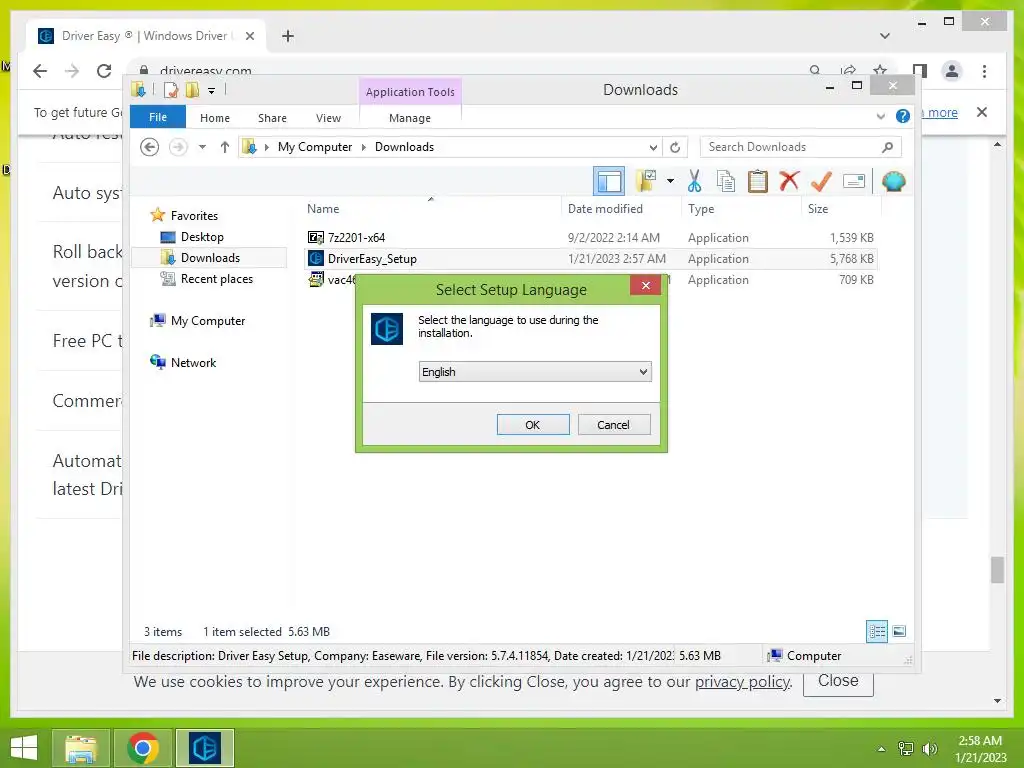Select the 7z2201-x64 file

click(356, 238)
